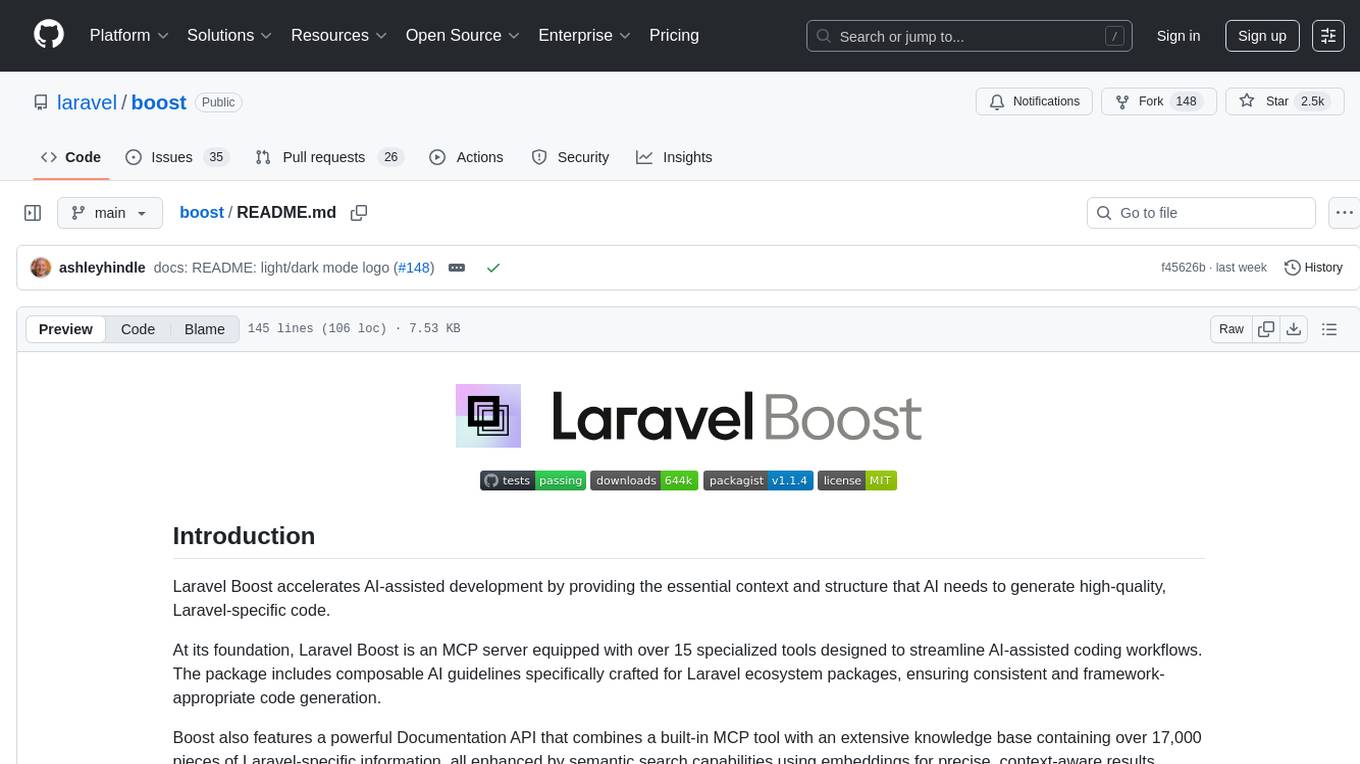Open more file actions ellipsis menu
Screen dimensions: 1360x764
[1344, 213]
